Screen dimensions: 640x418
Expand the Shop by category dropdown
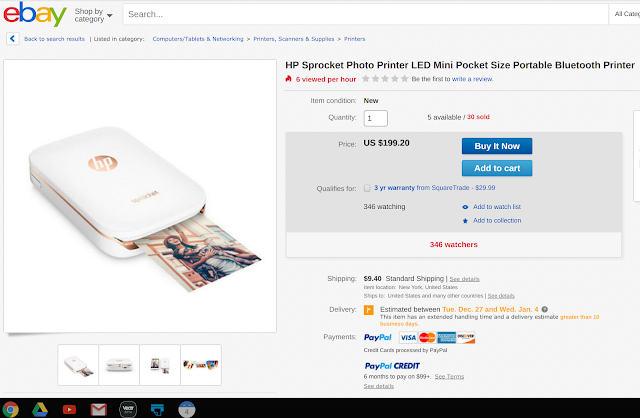coord(93,15)
